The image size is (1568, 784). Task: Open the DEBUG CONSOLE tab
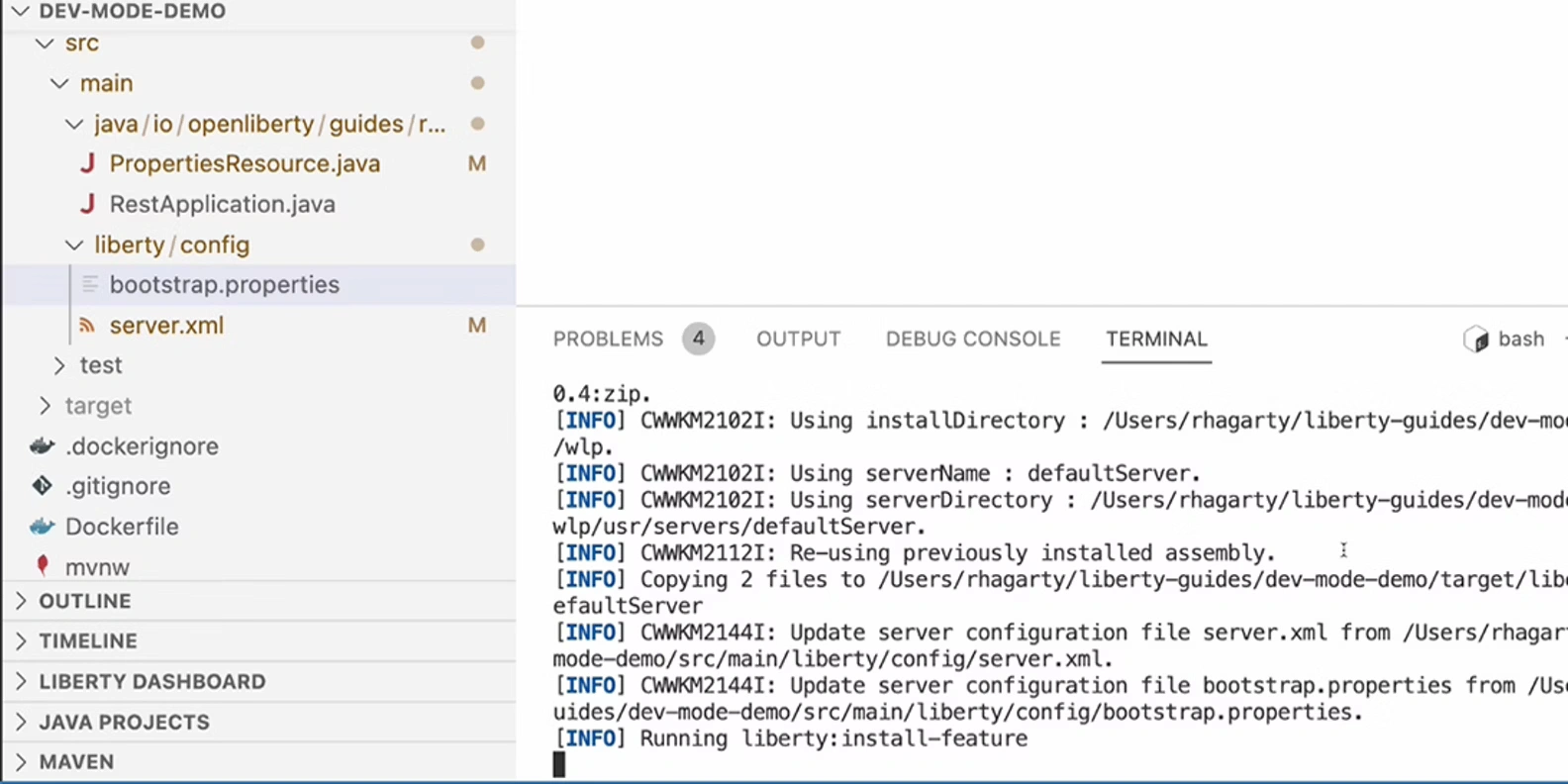pyautogui.click(x=972, y=340)
